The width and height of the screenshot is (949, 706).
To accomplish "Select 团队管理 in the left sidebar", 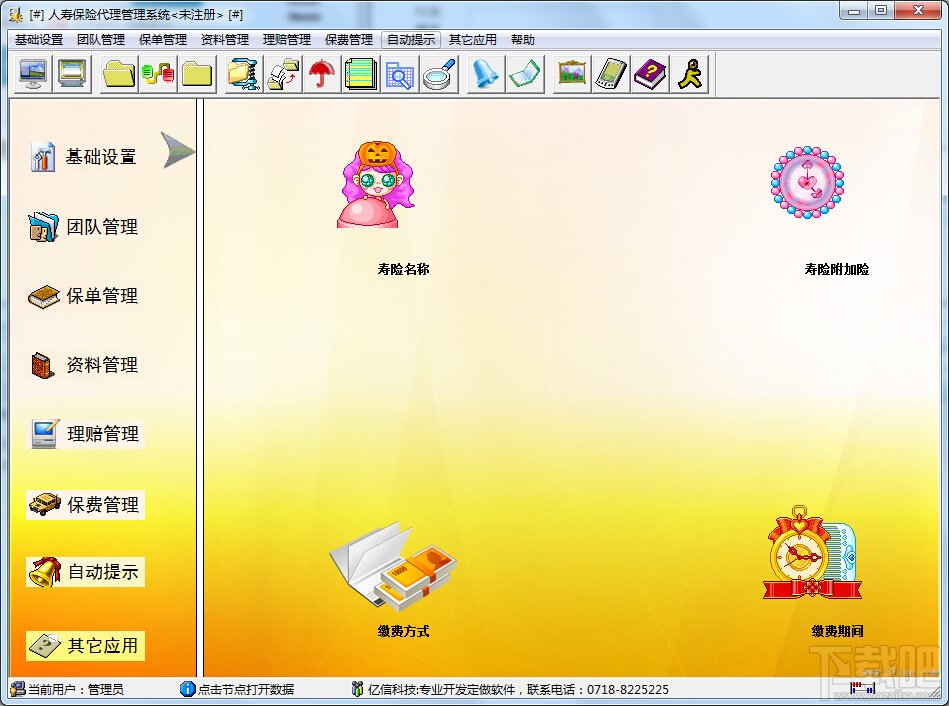I will (84, 226).
